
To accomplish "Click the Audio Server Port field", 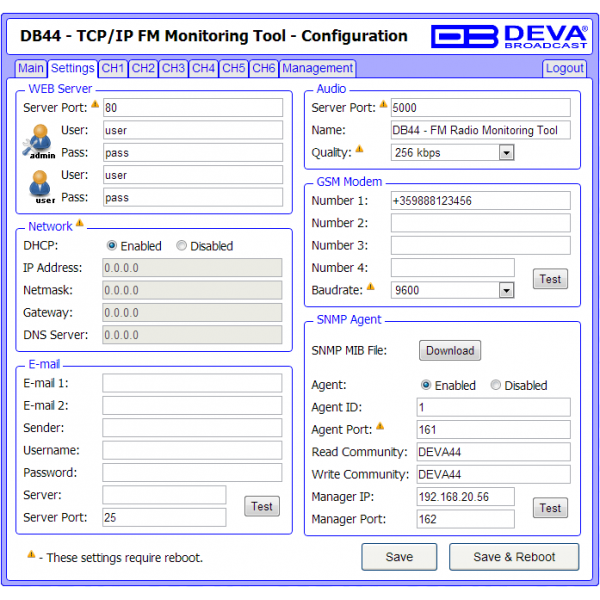I will tap(481, 108).
